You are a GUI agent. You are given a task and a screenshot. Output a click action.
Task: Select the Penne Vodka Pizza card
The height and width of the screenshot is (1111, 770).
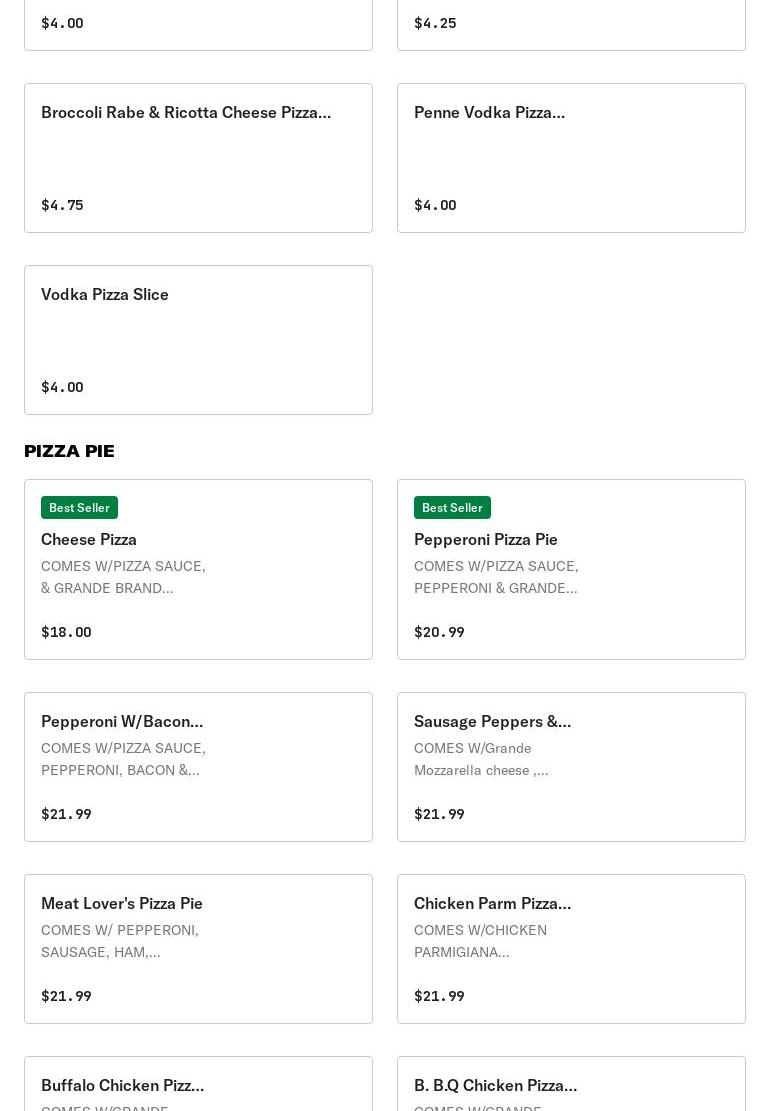coord(571,158)
